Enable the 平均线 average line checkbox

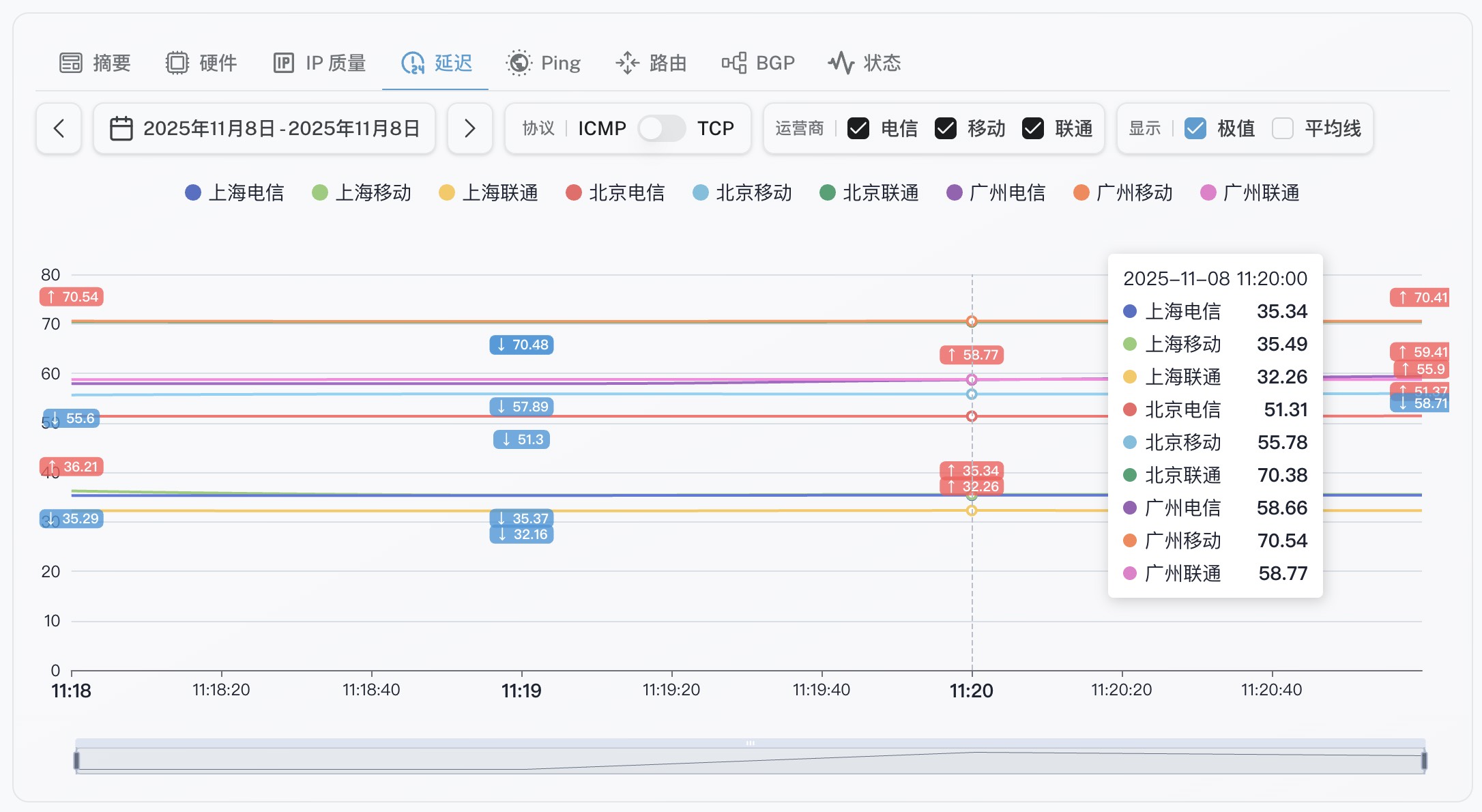click(1283, 128)
